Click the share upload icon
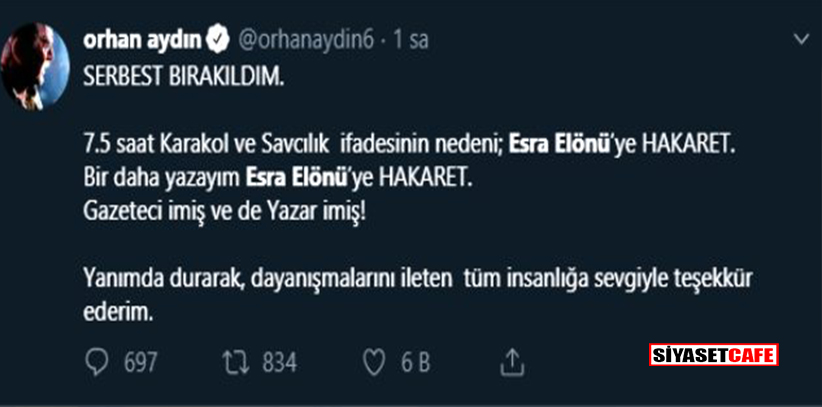This screenshot has width=822, height=407. click(511, 361)
